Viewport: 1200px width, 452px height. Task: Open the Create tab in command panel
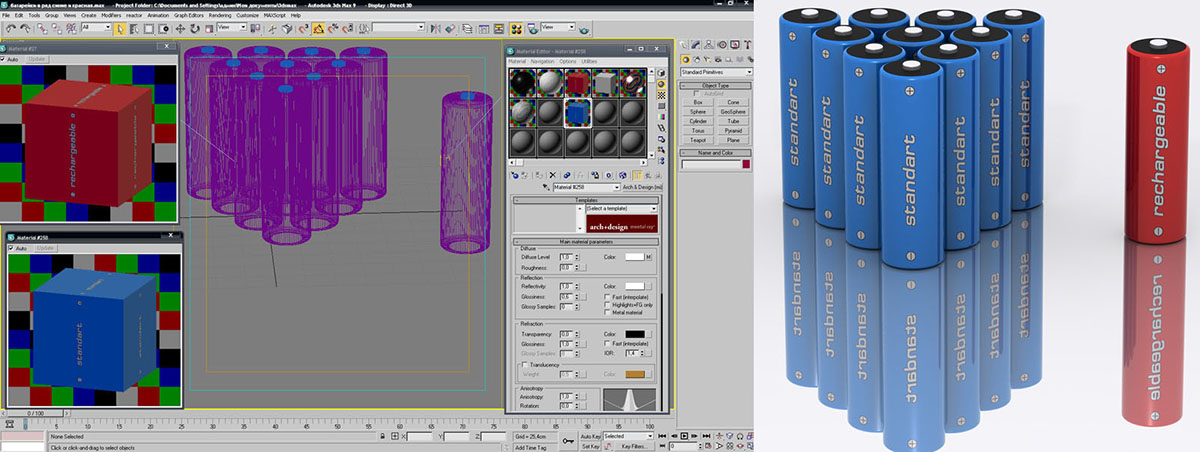coord(683,44)
